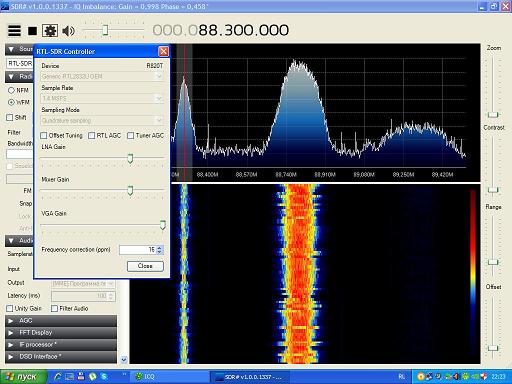Stop the radio with the stop button

point(32,31)
